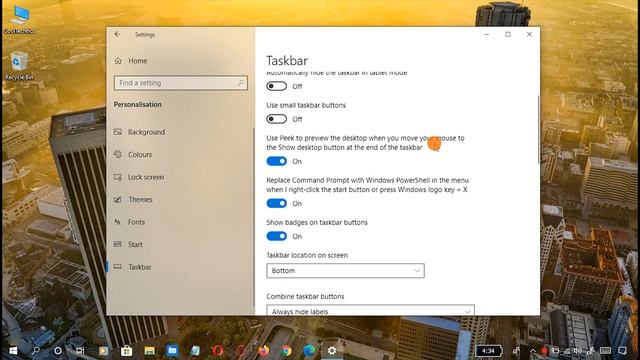Open the volume icon in system tray
This screenshot has height=360, width=640.
point(578,351)
